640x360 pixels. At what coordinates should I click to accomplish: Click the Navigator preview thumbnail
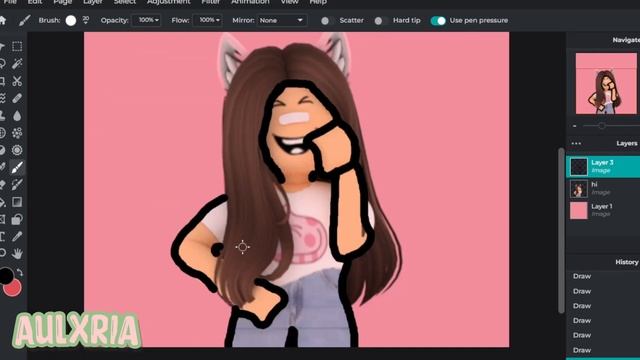pos(606,84)
